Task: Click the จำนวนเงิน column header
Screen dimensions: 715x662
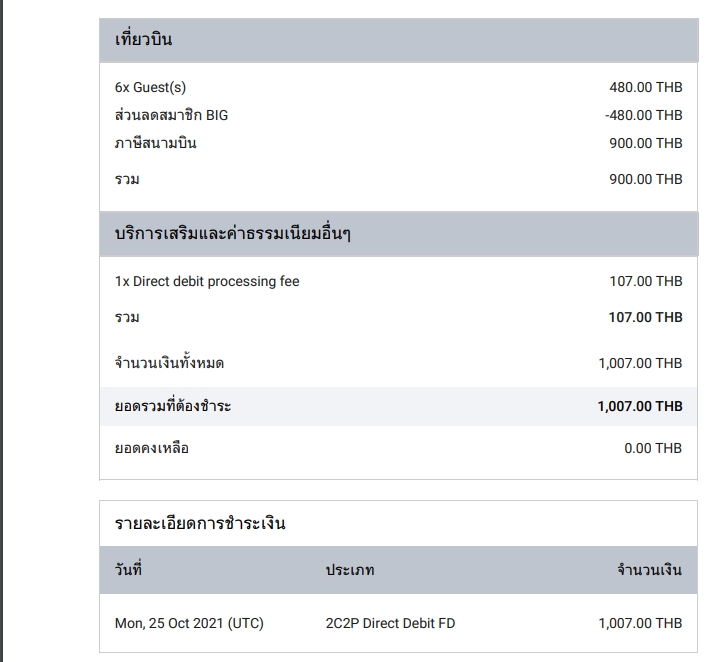Action: (649, 570)
